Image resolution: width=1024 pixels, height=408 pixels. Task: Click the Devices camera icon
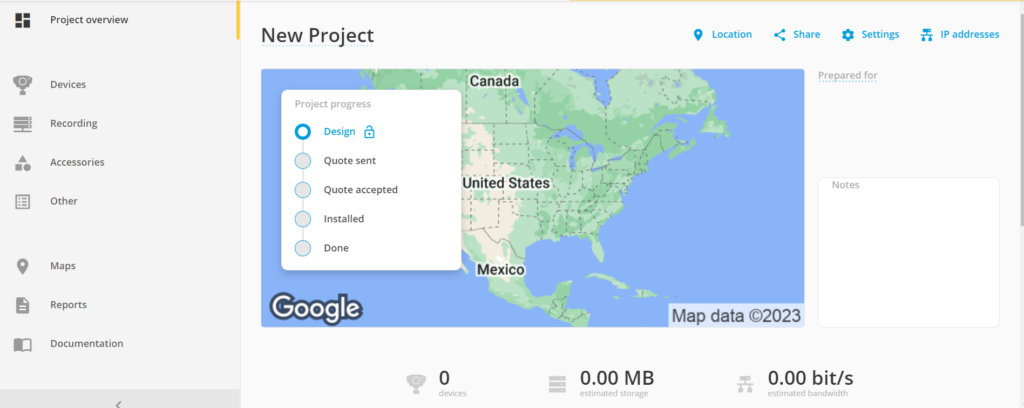(x=22, y=85)
